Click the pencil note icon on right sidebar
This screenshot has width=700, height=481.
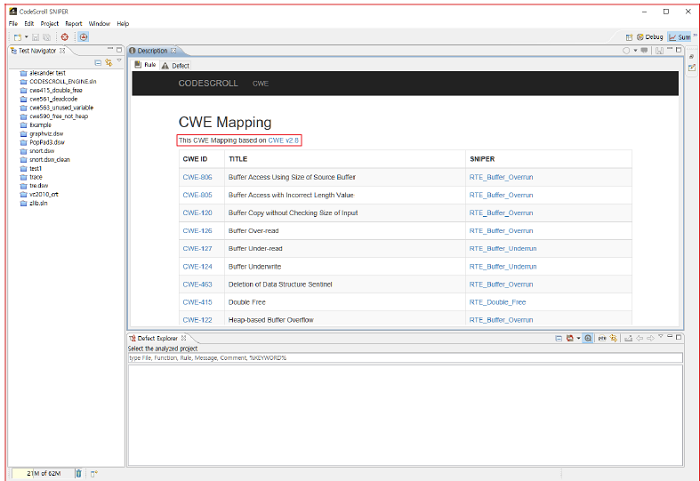point(692,67)
